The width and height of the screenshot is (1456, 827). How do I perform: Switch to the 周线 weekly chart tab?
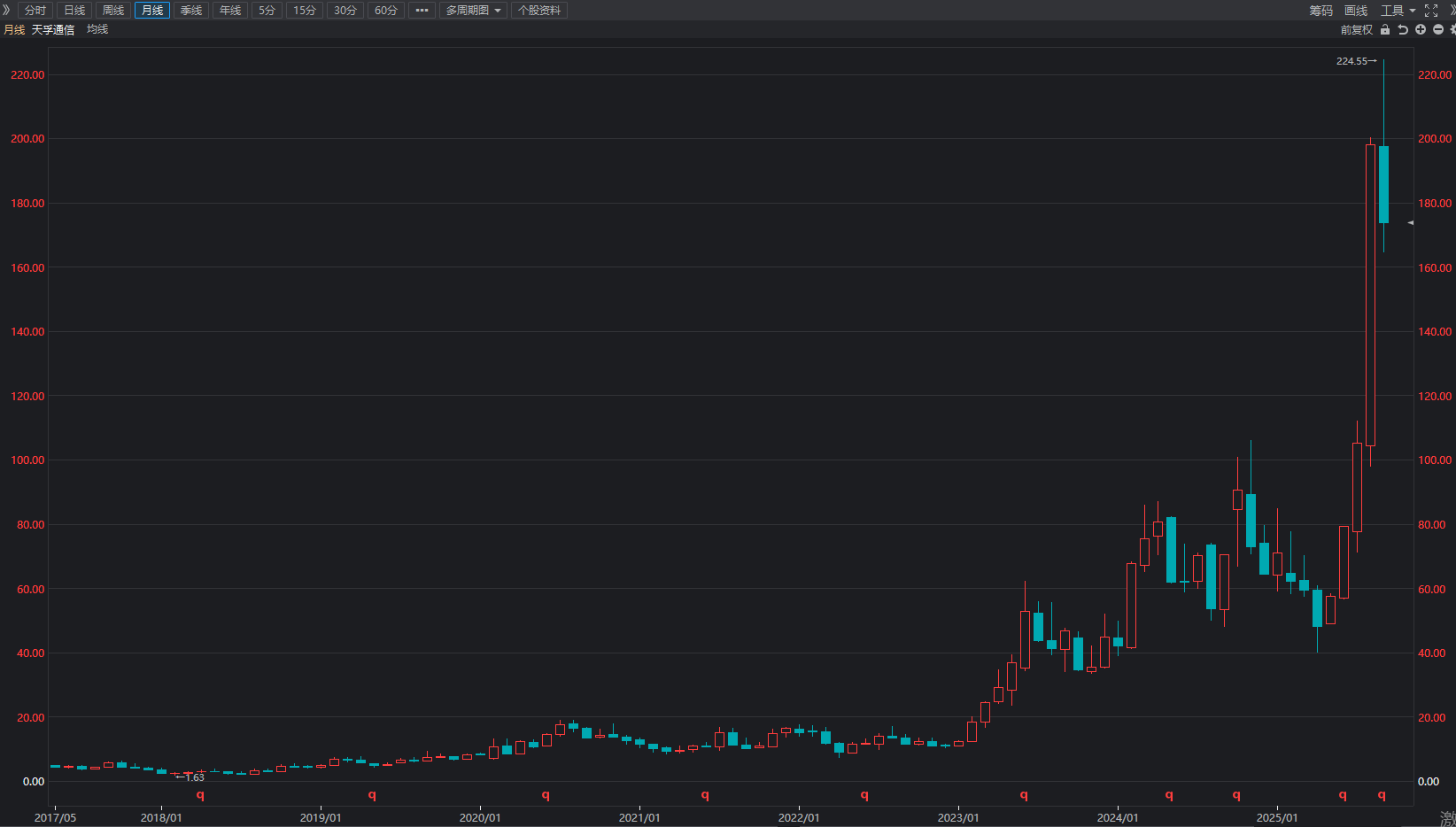[113, 11]
